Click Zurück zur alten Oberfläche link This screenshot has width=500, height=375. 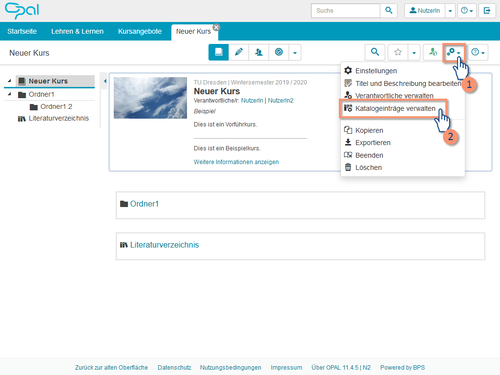point(111,367)
